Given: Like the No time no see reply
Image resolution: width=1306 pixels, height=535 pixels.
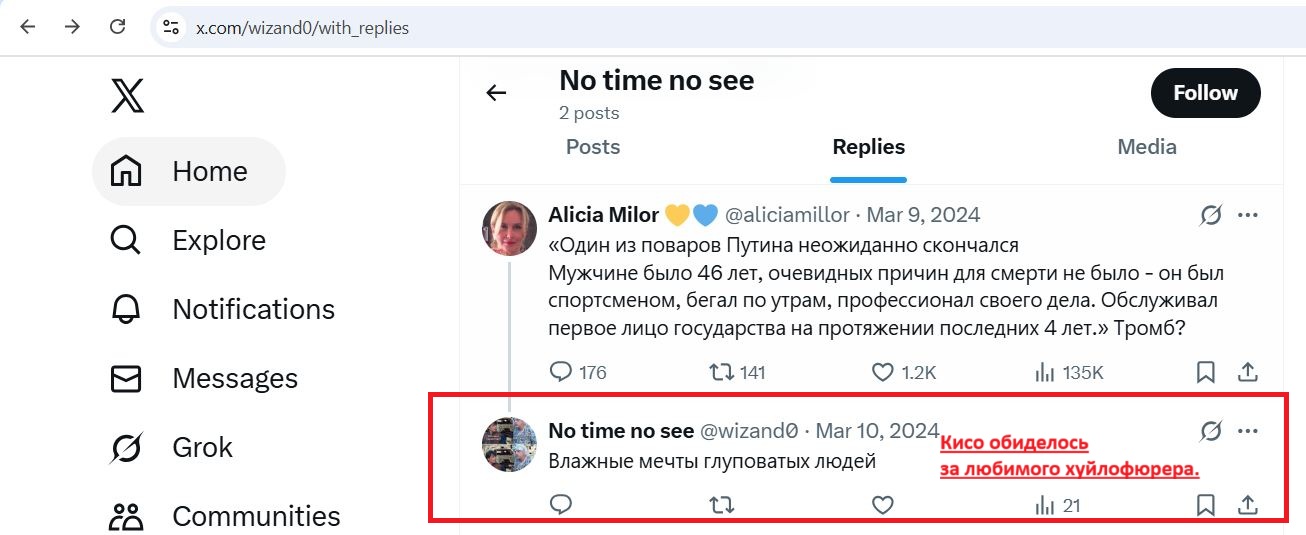Looking at the screenshot, I should (882, 506).
